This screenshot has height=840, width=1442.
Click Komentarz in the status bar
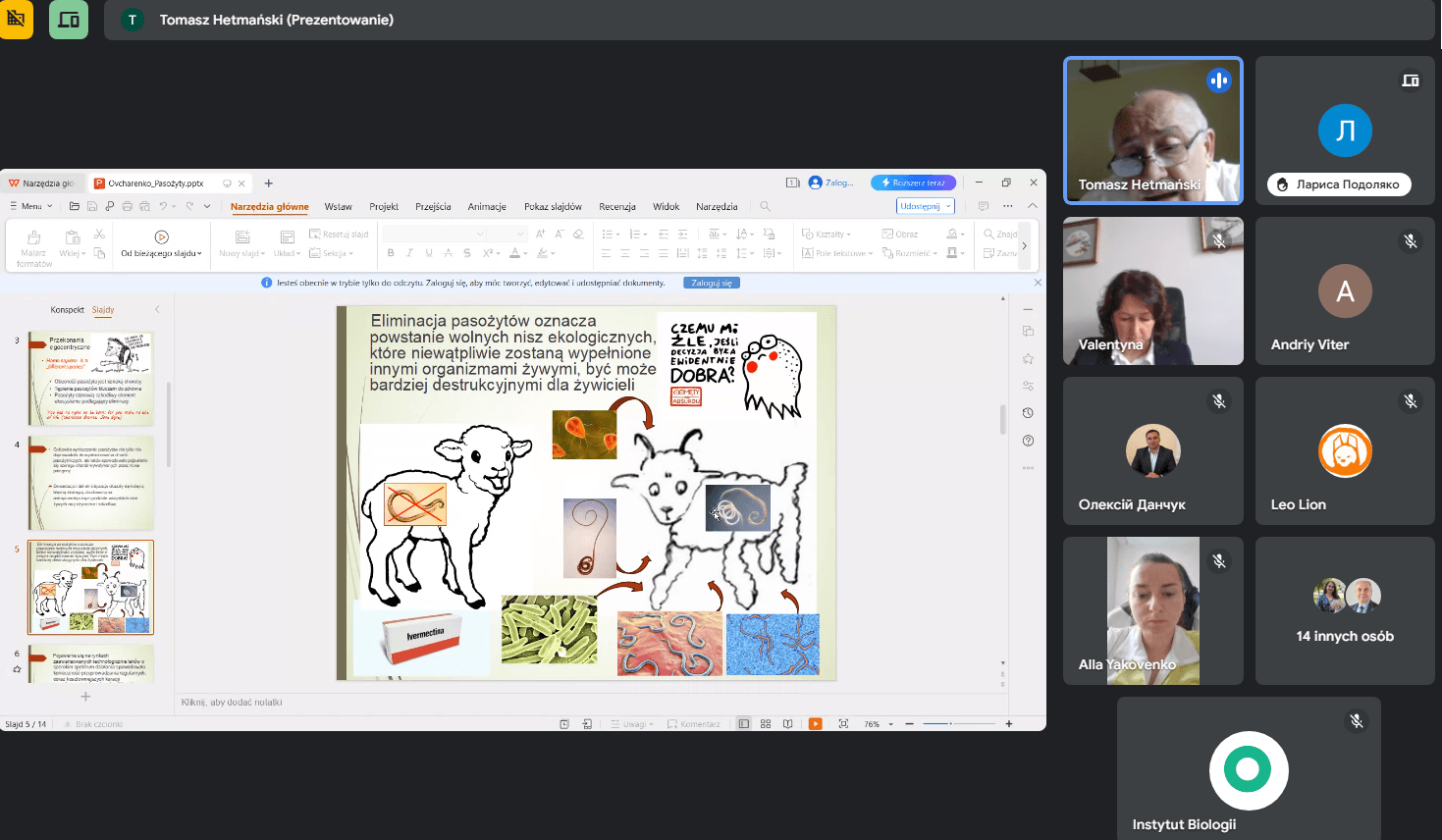(694, 724)
